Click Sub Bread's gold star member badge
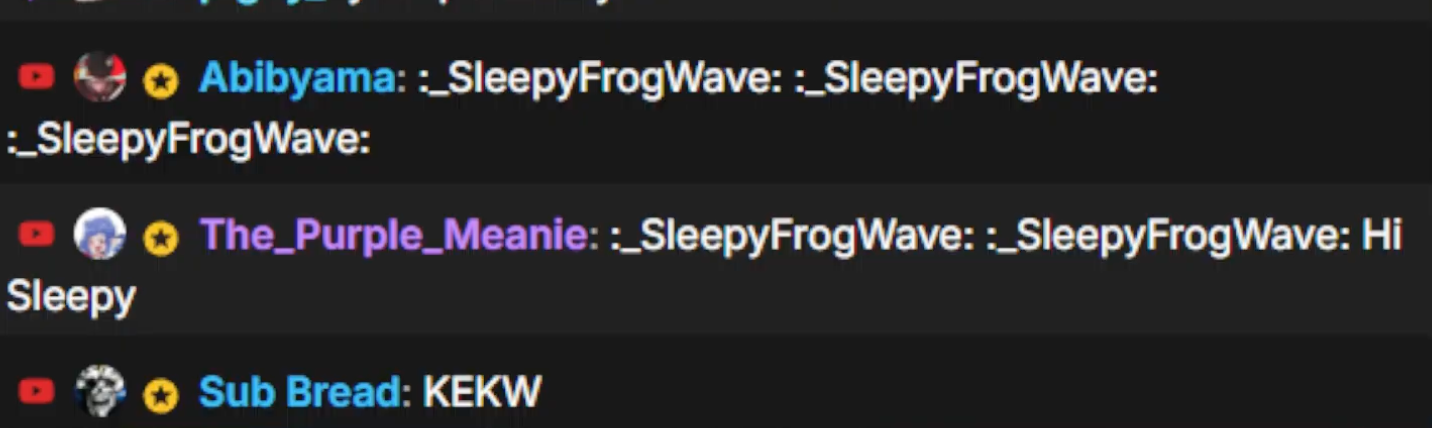1432x428 pixels. [x=160, y=395]
